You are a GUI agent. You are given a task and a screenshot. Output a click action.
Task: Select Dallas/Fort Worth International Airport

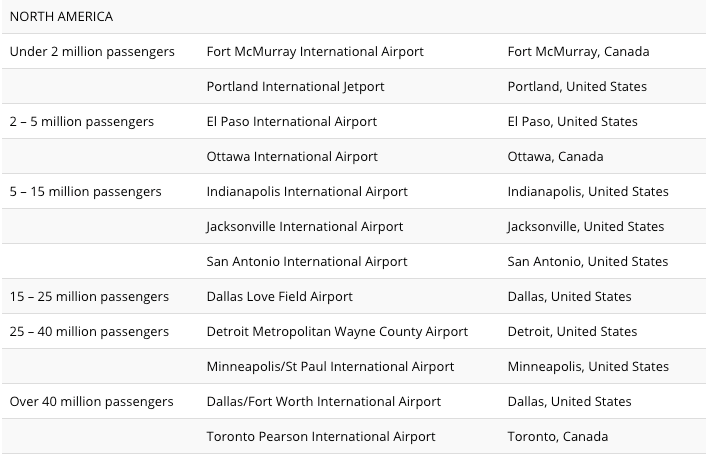pyautogui.click(x=324, y=401)
